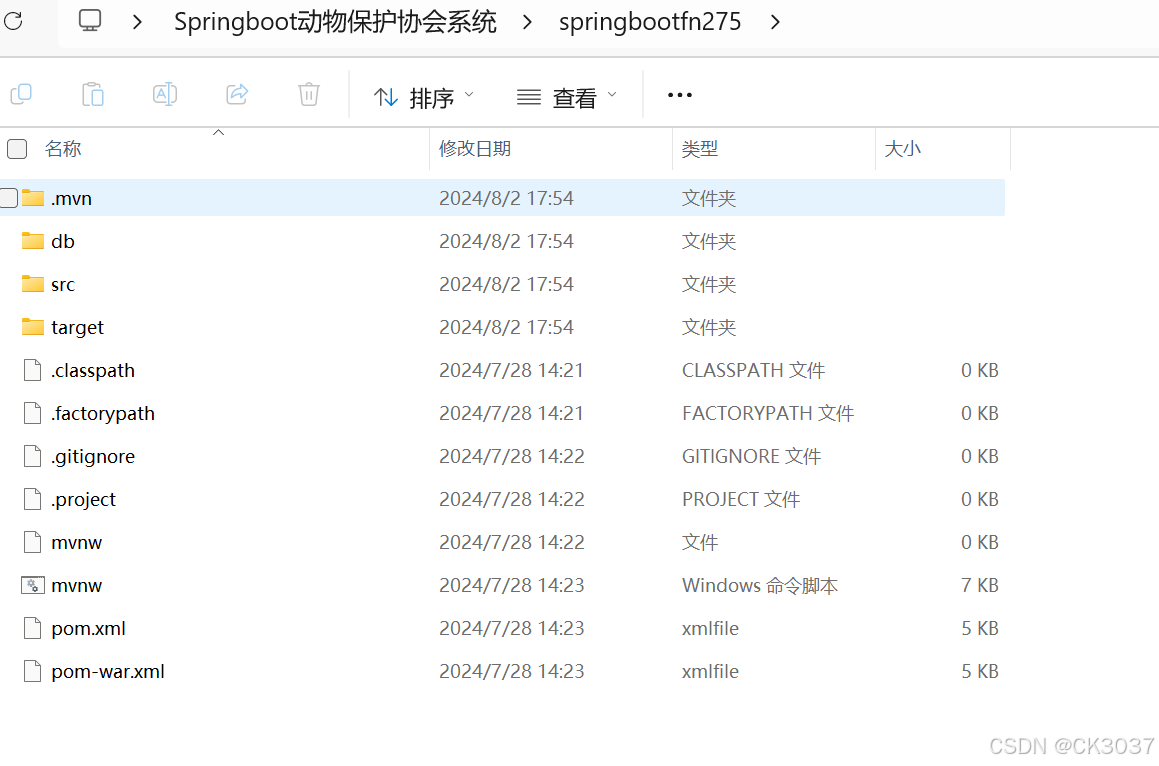Click the target folder icon

click(33, 327)
